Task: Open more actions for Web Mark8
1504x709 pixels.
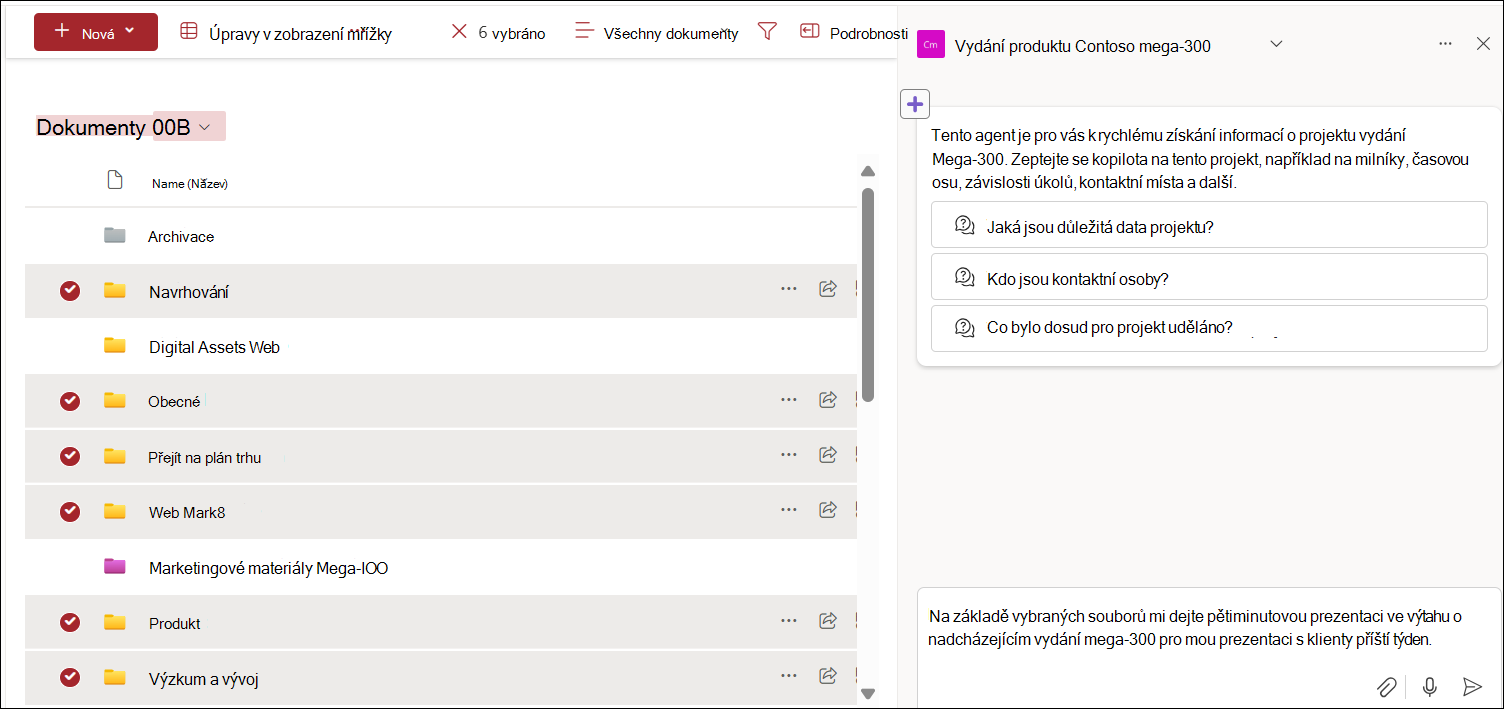Action: click(x=789, y=509)
